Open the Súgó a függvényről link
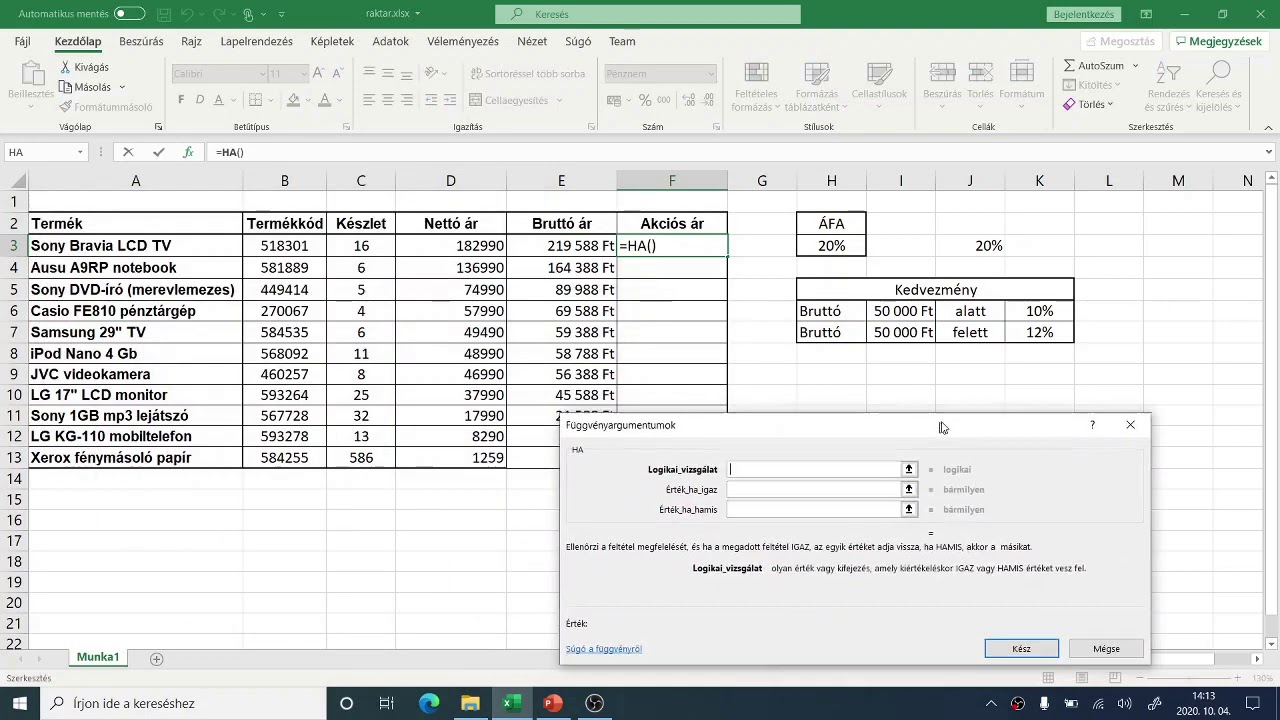The image size is (1280, 720). click(x=604, y=649)
